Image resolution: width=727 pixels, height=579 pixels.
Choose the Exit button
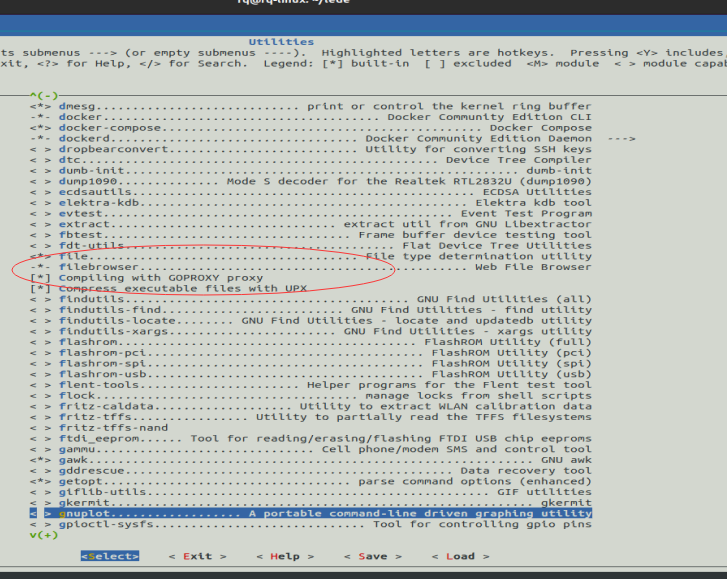(198, 556)
